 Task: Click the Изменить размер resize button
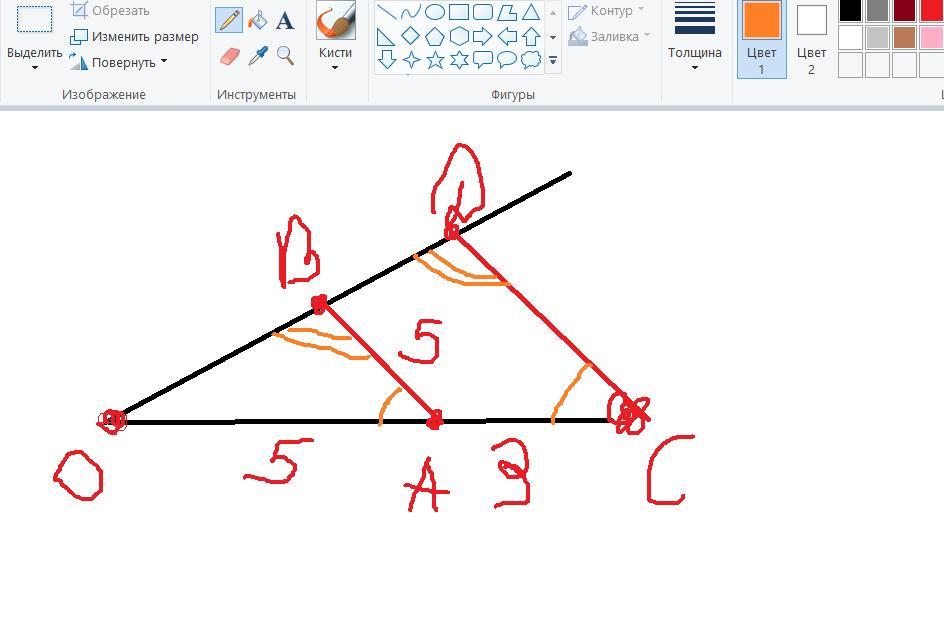(134, 37)
